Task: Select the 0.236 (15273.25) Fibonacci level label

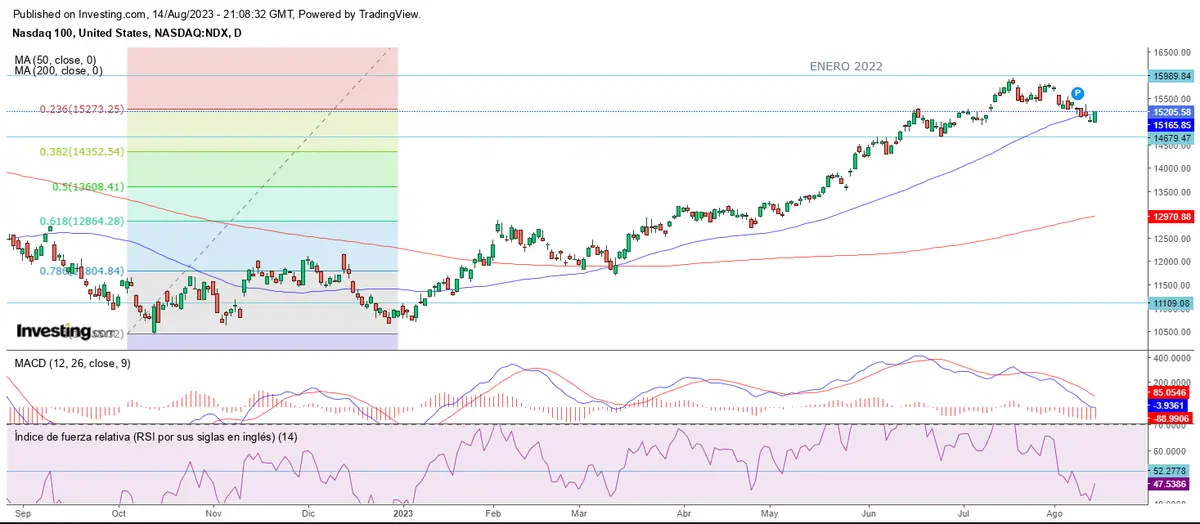Action: coord(82,109)
